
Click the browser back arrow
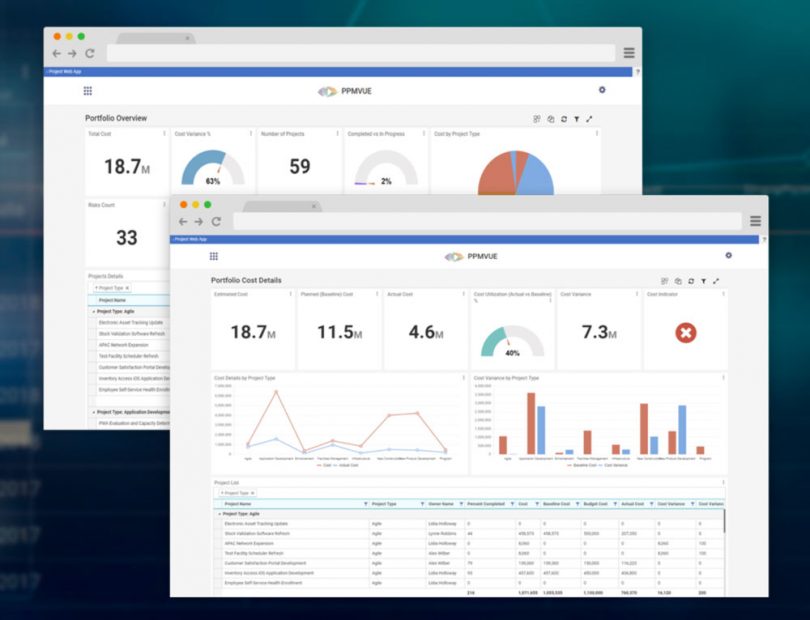(x=182, y=221)
